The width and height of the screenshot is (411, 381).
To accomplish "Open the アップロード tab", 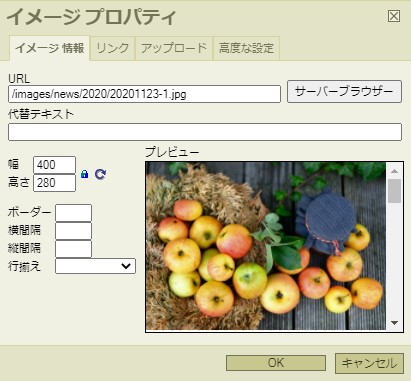I will [x=174, y=49].
